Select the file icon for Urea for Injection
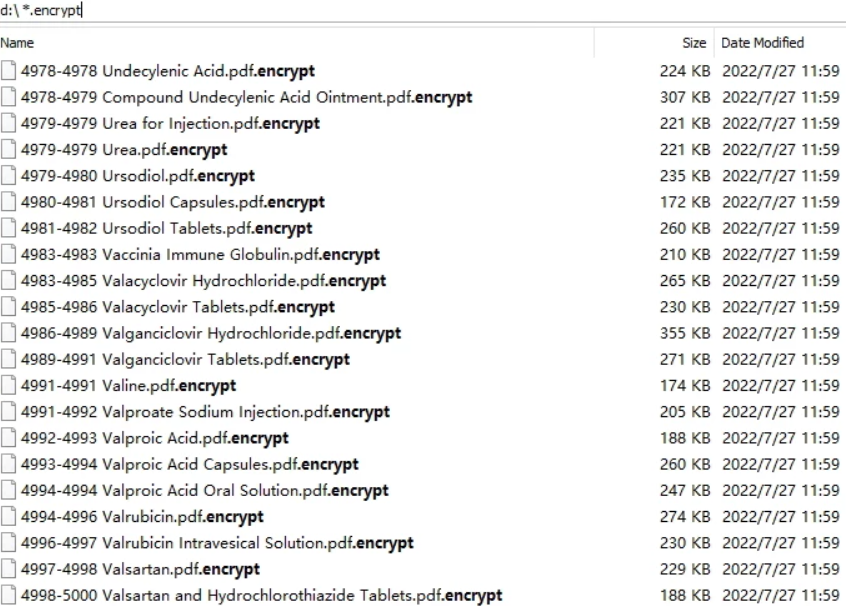Viewport: 846px width, 606px height. click(10, 123)
